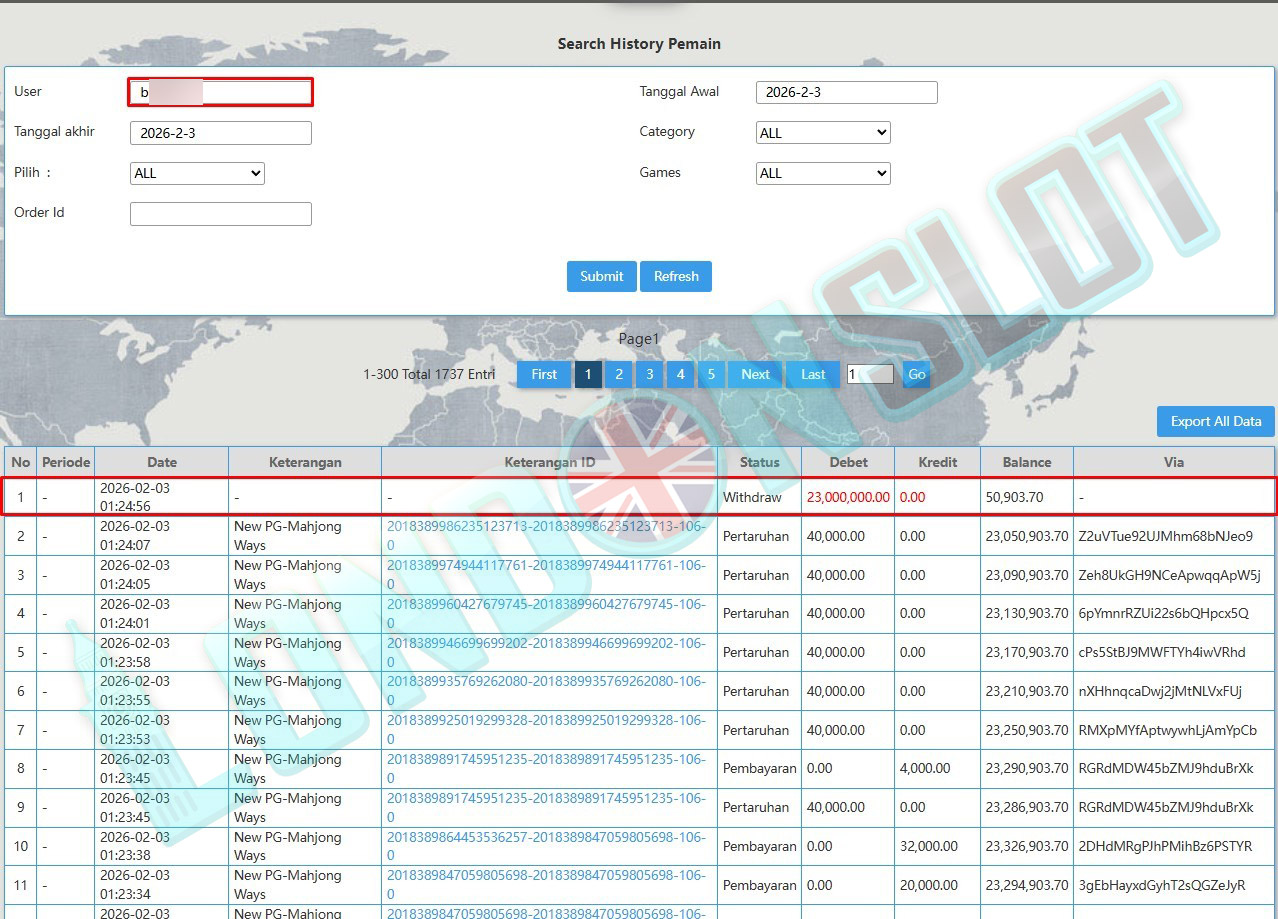This screenshot has height=919, width=1278.
Task: Expand the Games dropdown
Action: pyautogui.click(x=823, y=173)
